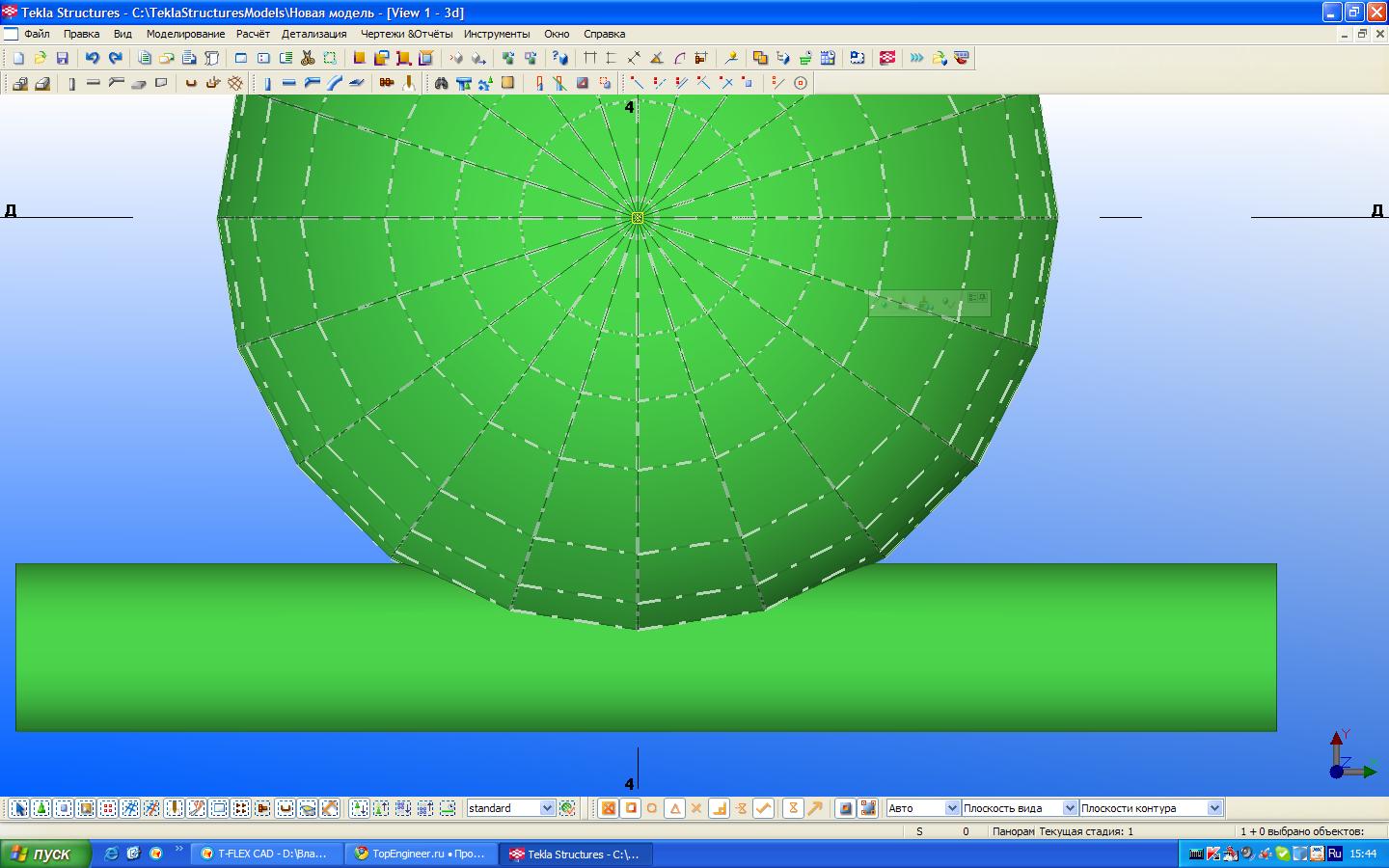Click the yellow center point on the dome
The width and height of the screenshot is (1389, 868).
638,218
